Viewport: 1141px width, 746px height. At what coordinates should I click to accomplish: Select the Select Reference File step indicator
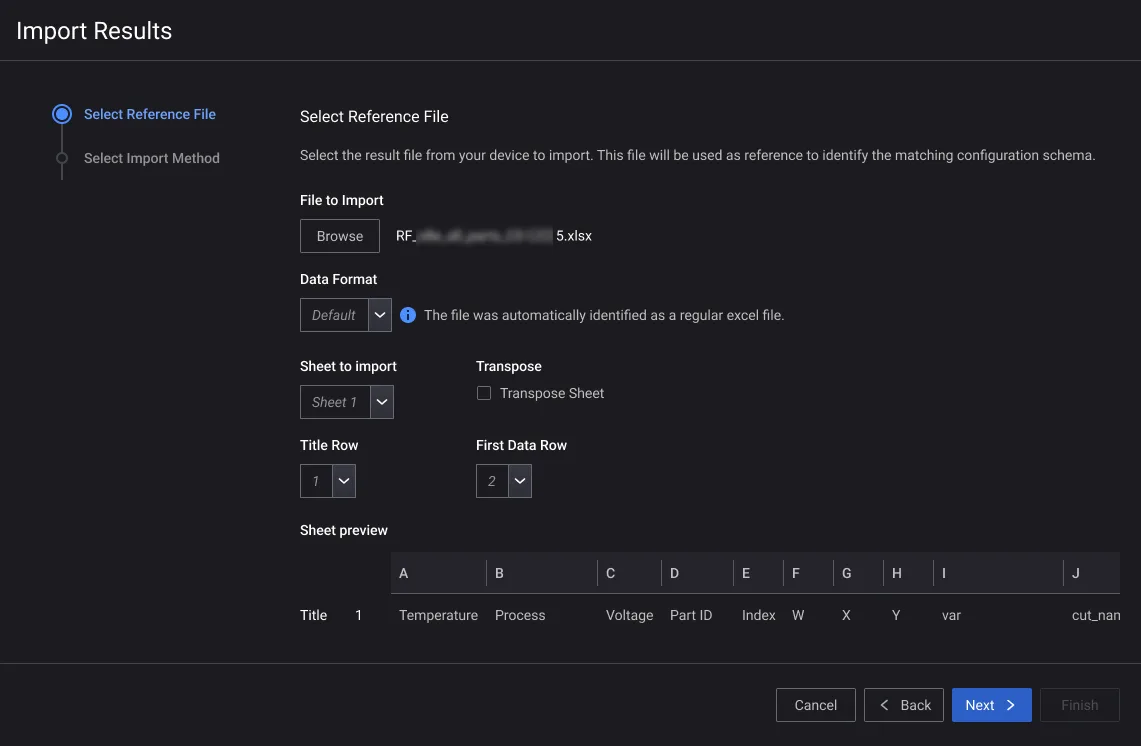[62, 114]
